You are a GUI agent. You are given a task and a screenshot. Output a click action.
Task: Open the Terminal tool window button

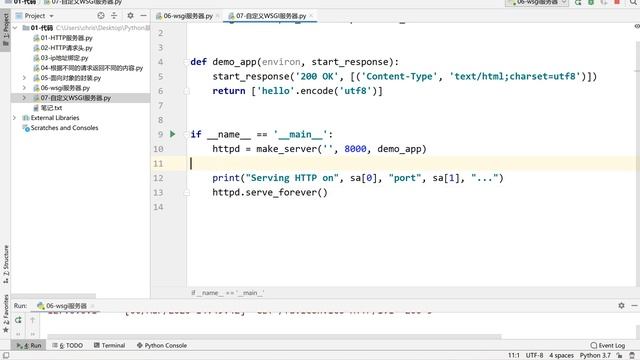pyautogui.click(x=109, y=345)
